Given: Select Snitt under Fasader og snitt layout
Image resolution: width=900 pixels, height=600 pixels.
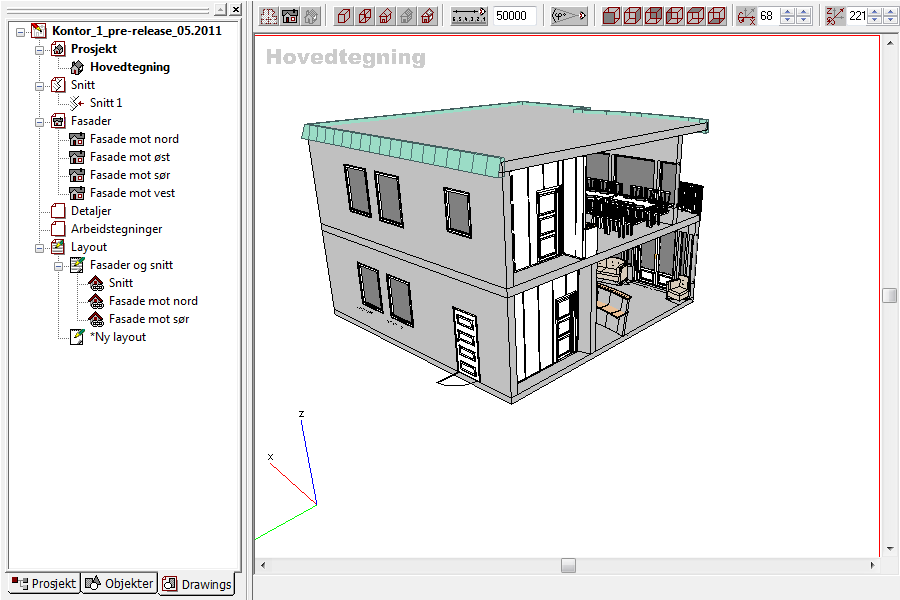Looking at the screenshot, I should point(121,283).
